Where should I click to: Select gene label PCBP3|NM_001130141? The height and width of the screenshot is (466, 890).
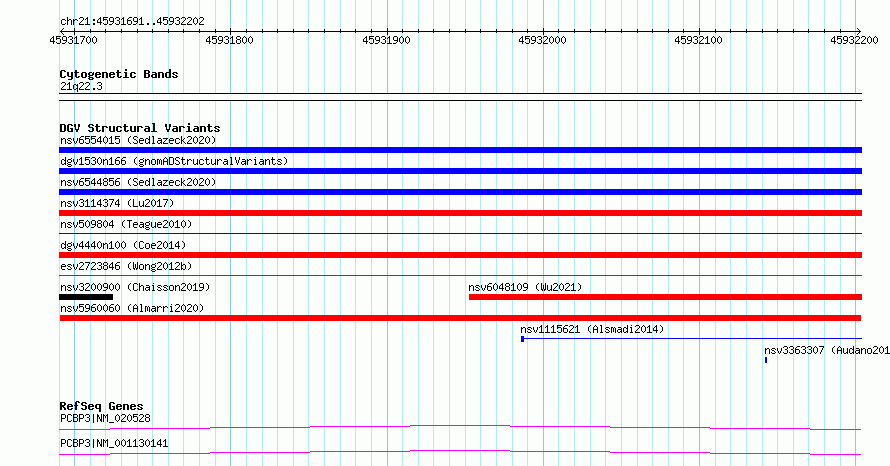pyautogui.click(x=114, y=443)
